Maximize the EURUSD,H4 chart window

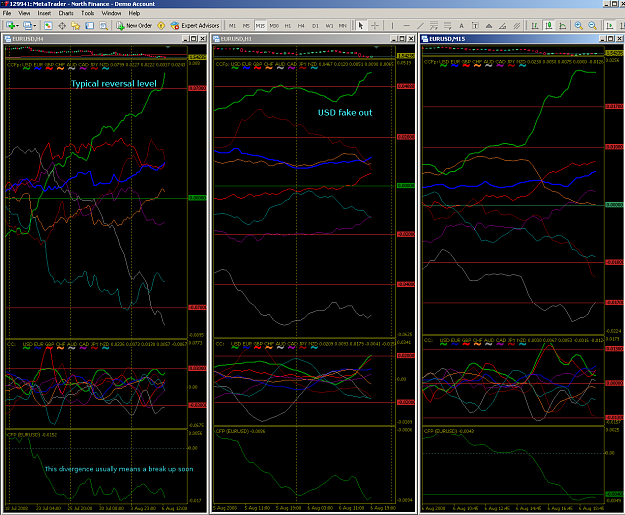(x=194, y=39)
